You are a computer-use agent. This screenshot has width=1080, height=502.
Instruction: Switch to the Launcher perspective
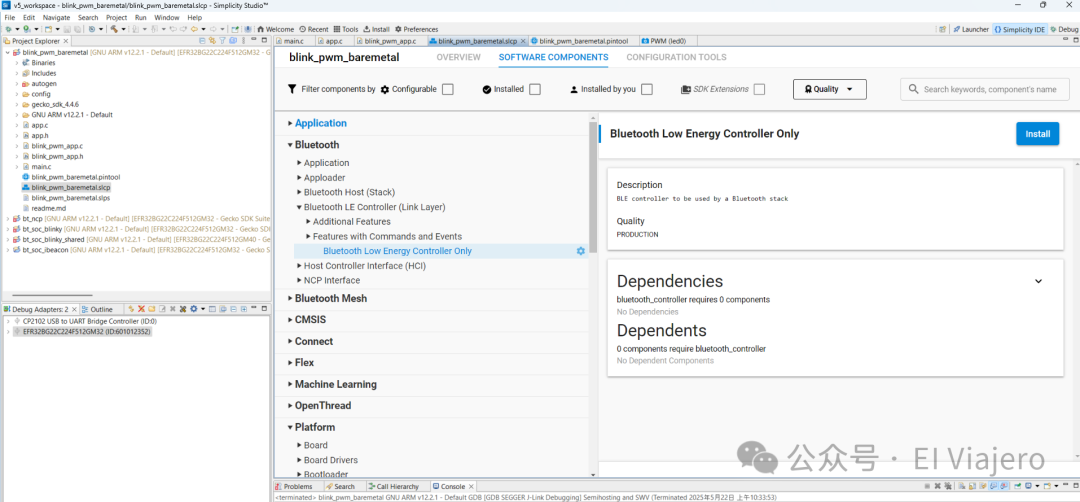971,30
